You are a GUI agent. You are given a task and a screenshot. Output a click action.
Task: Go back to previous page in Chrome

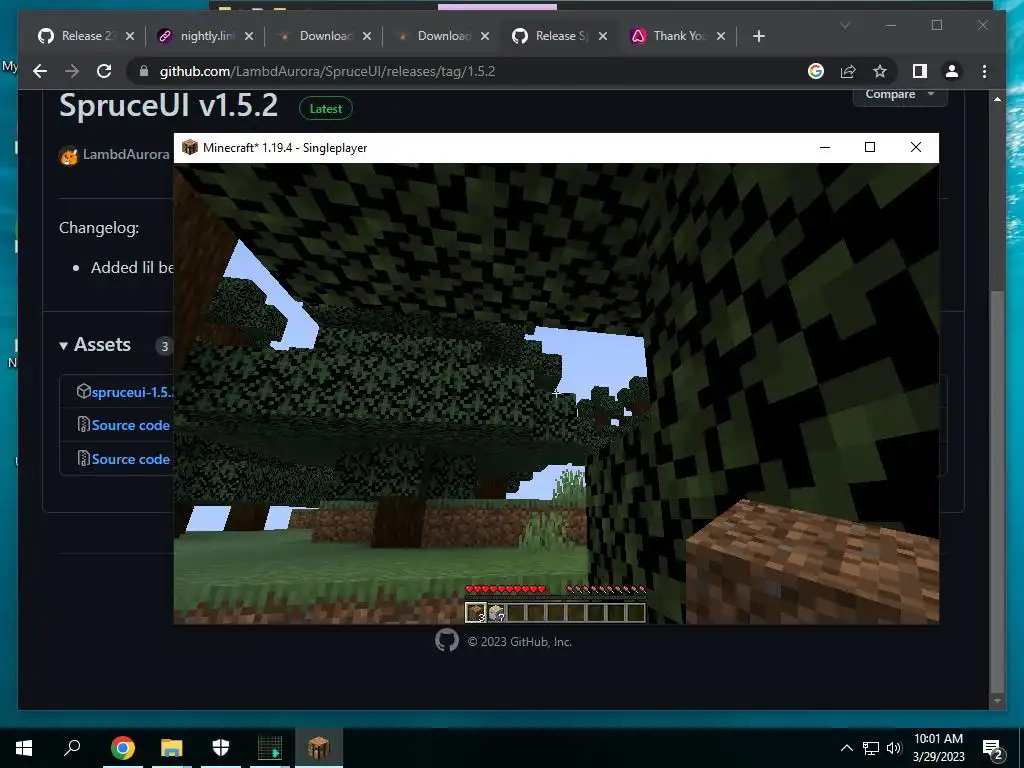pyautogui.click(x=40, y=71)
